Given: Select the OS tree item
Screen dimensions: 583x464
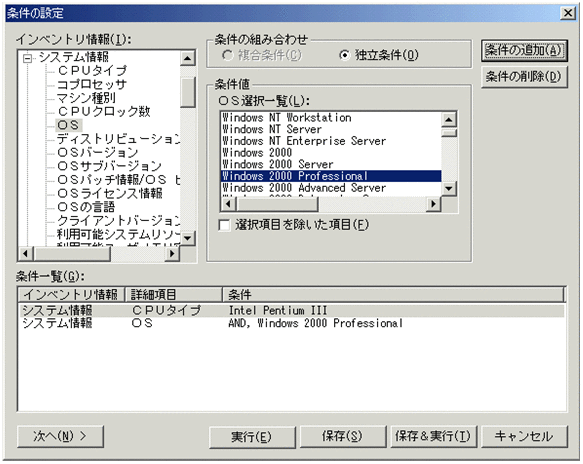Looking at the screenshot, I should [68, 125].
